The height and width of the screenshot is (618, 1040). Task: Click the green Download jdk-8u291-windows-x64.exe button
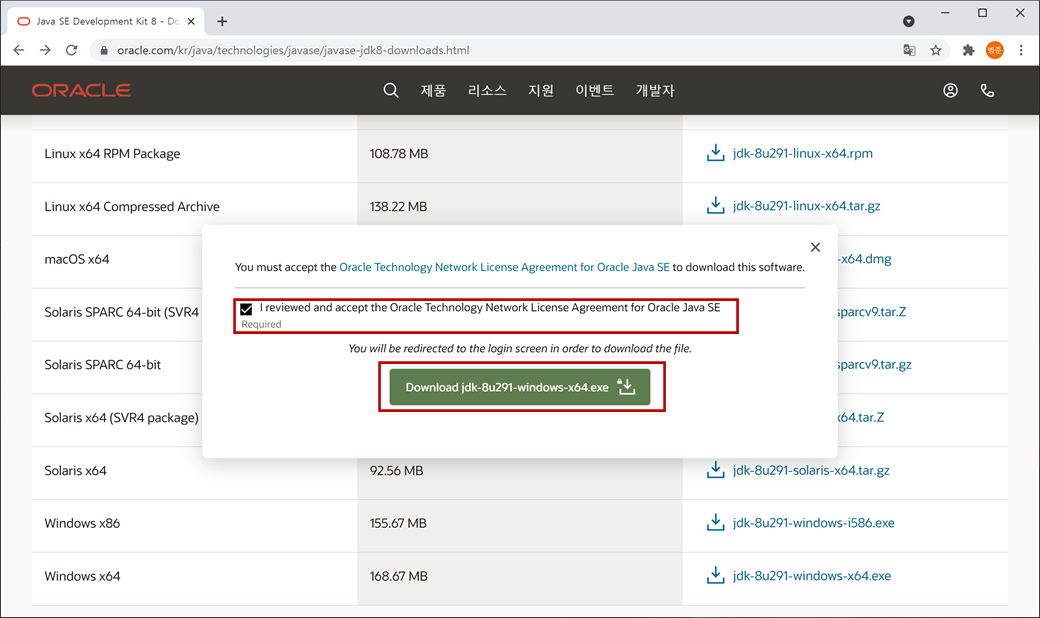[x=520, y=387]
